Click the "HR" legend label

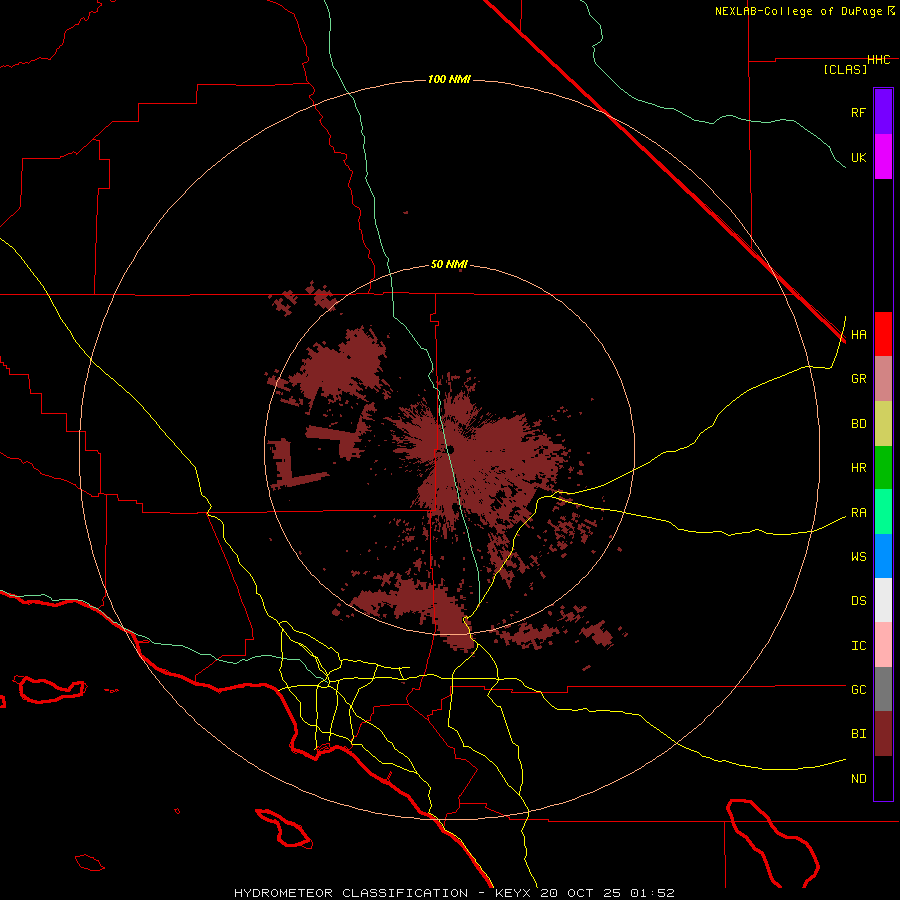(858, 468)
